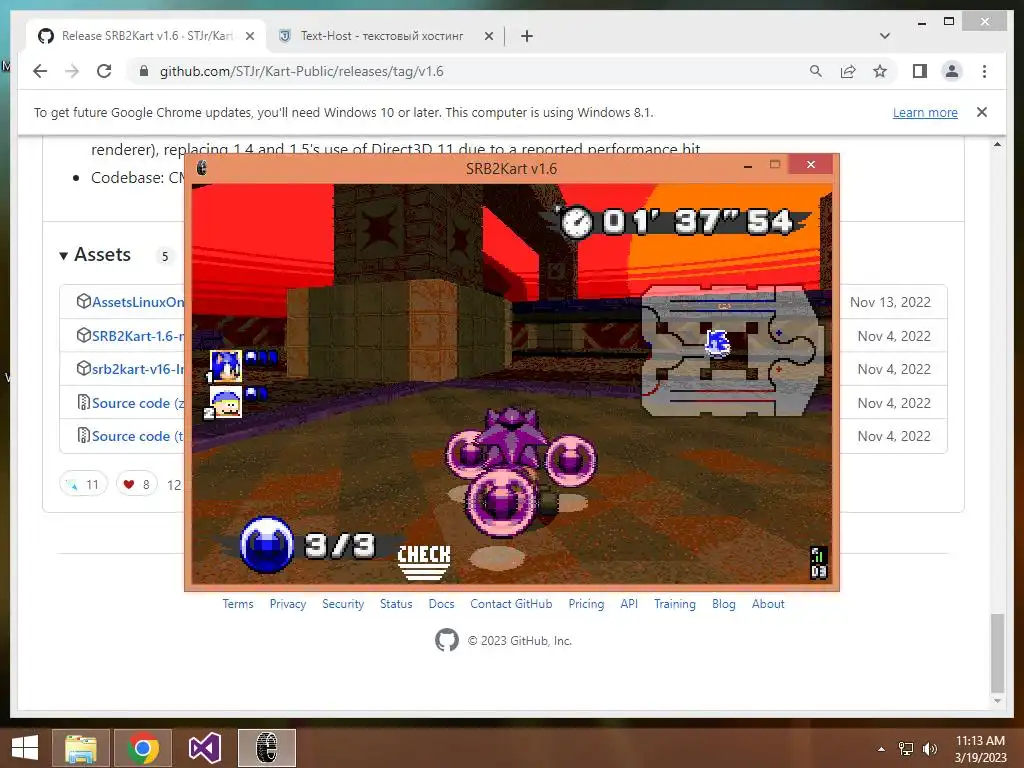Open Visual Studio from the taskbar
Viewport: 1024px width, 768px height.
[205, 748]
